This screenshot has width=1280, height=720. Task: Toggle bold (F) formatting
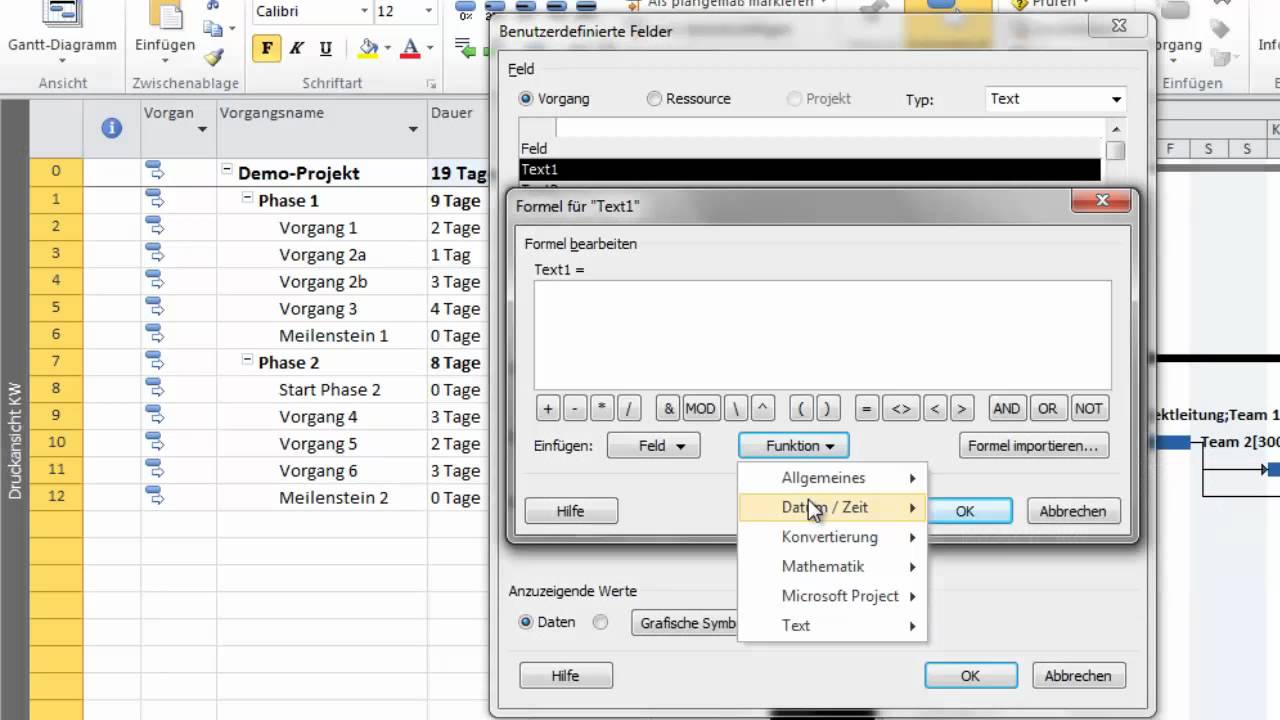(267, 48)
